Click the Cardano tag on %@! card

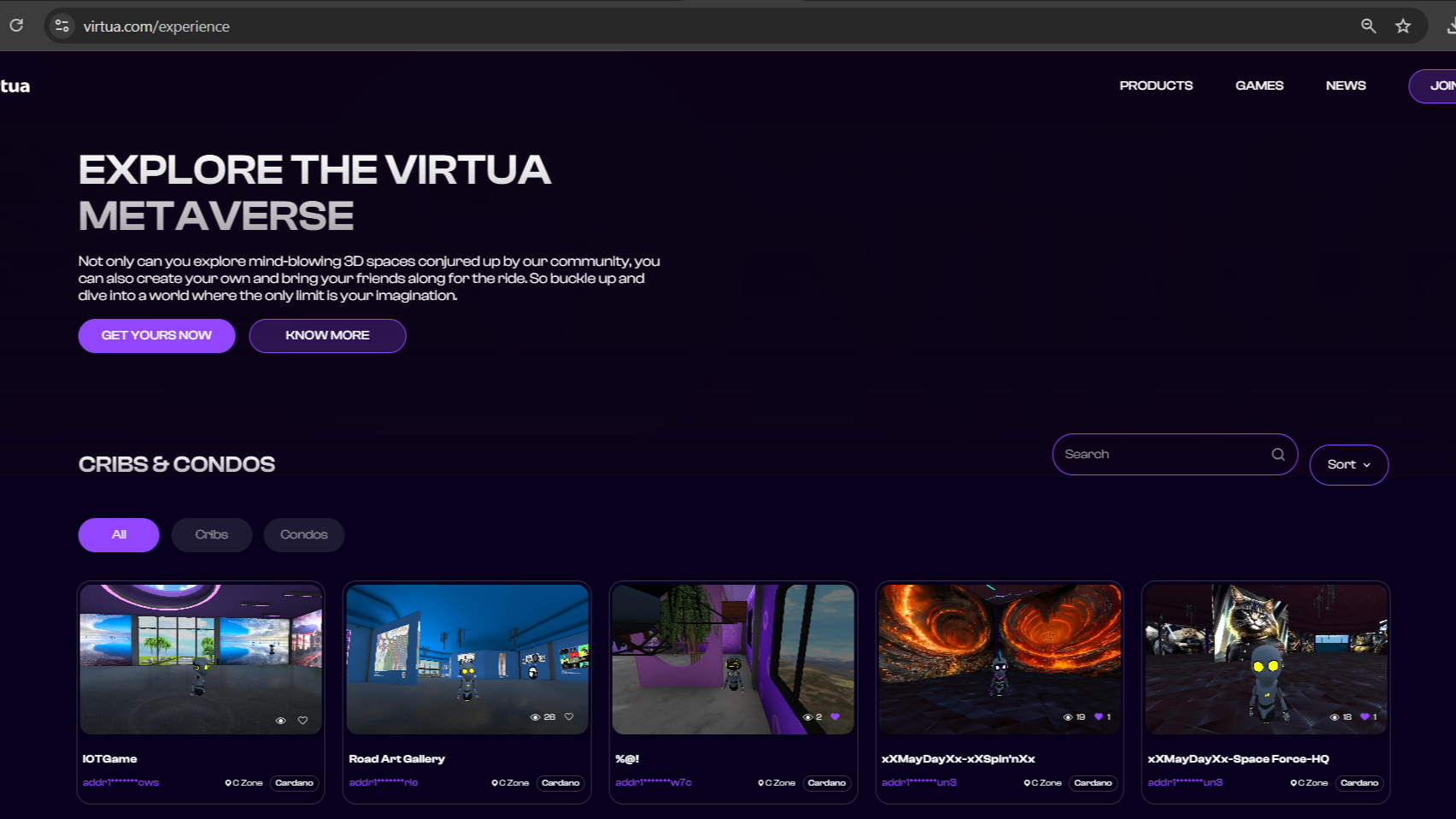(827, 783)
